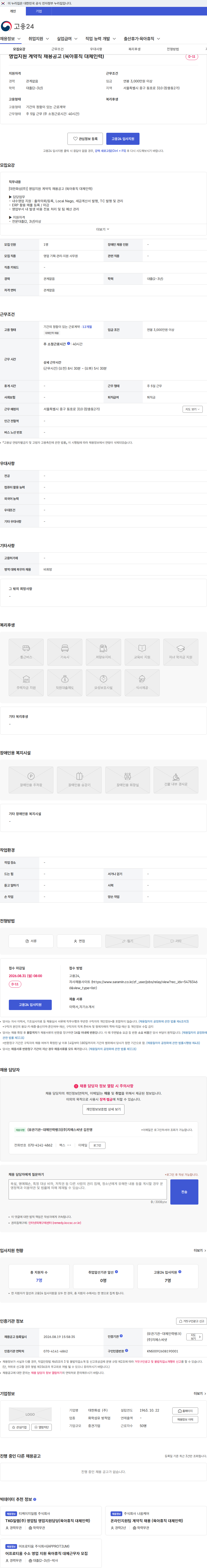This screenshot has height=1568, width=207.
Task: Click the 구인인증번호 info icon
Action: pos(126,1351)
